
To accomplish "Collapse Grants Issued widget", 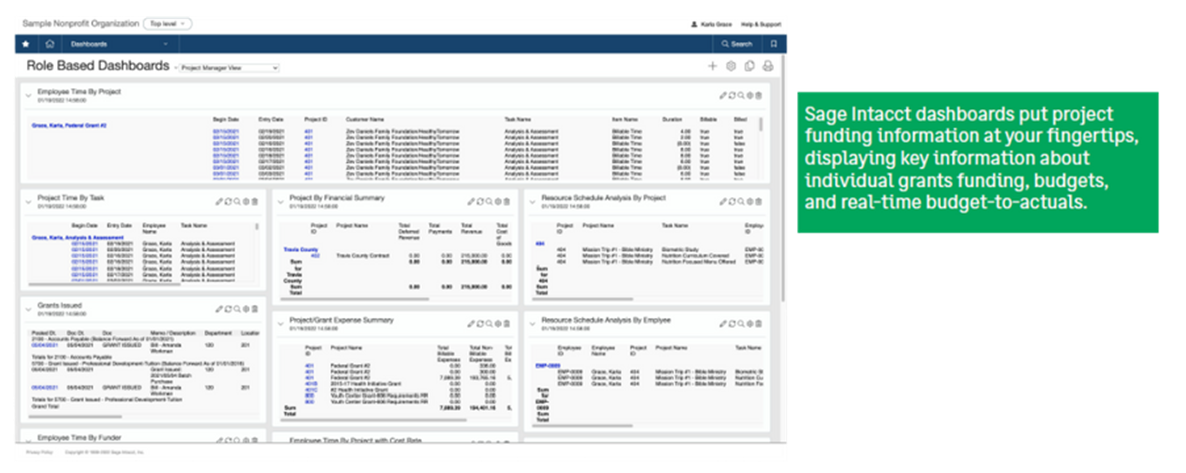I will coord(29,309).
